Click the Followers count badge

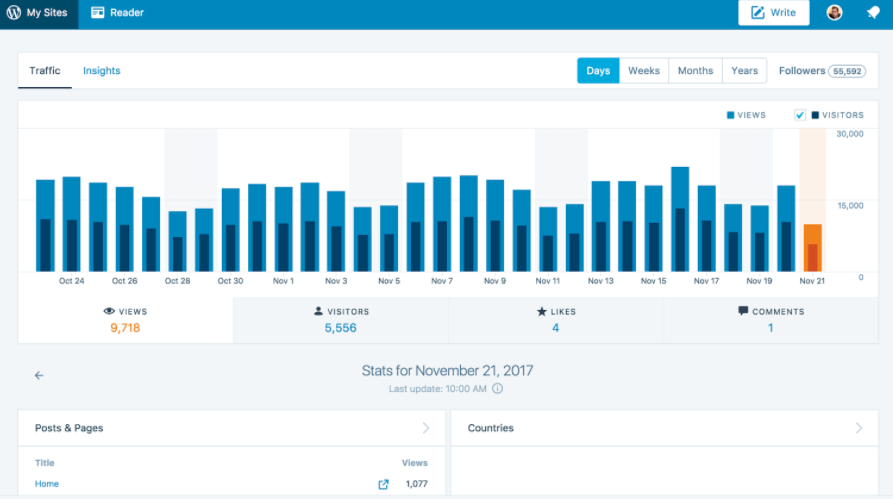[x=847, y=71]
